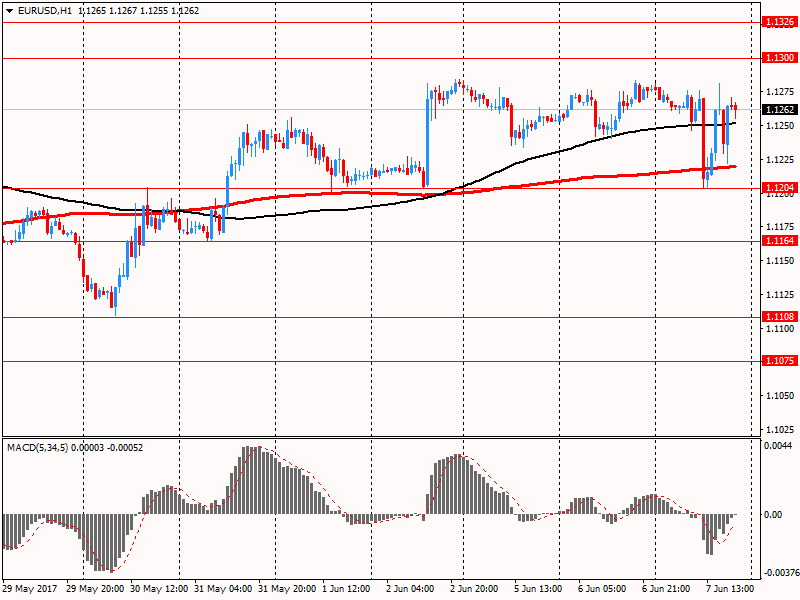Click the EURUSD,H1 chart title text

(45, 10)
